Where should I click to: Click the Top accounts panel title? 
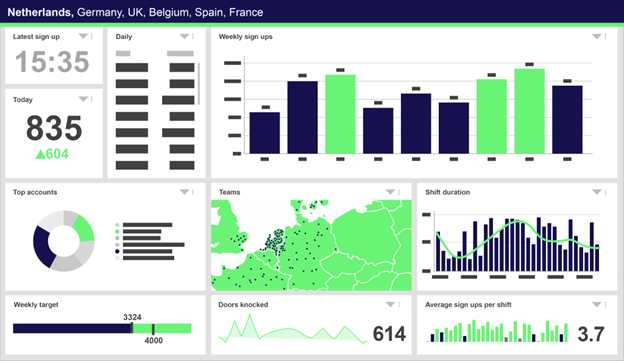coord(35,192)
